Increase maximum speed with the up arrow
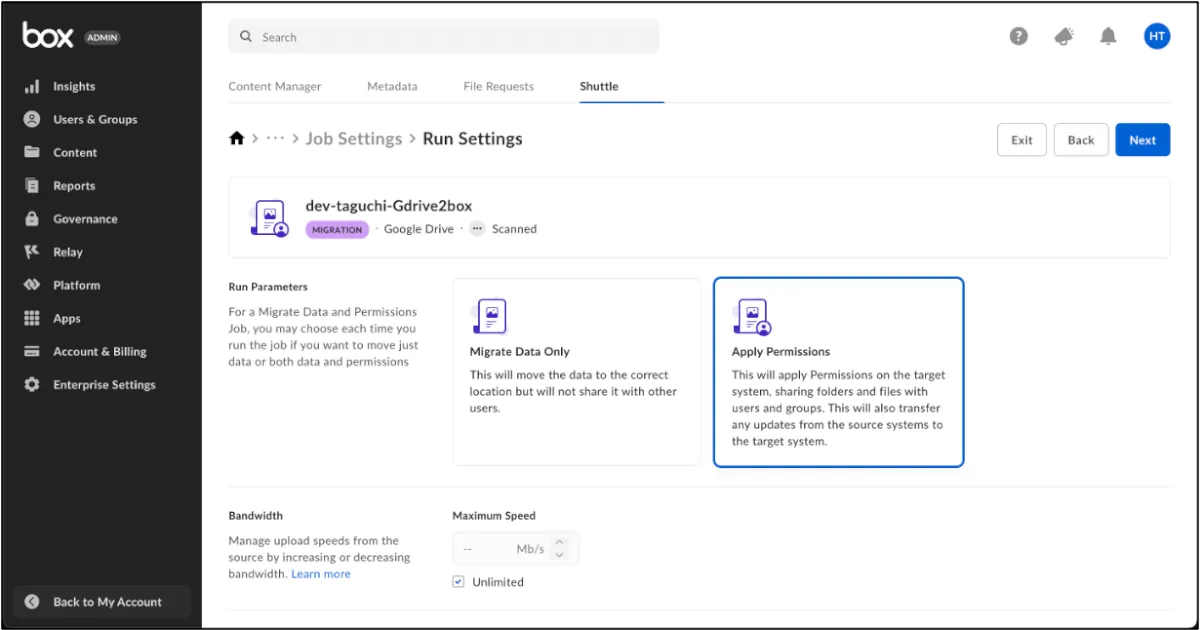1200x630 pixels. click(560, 543)
